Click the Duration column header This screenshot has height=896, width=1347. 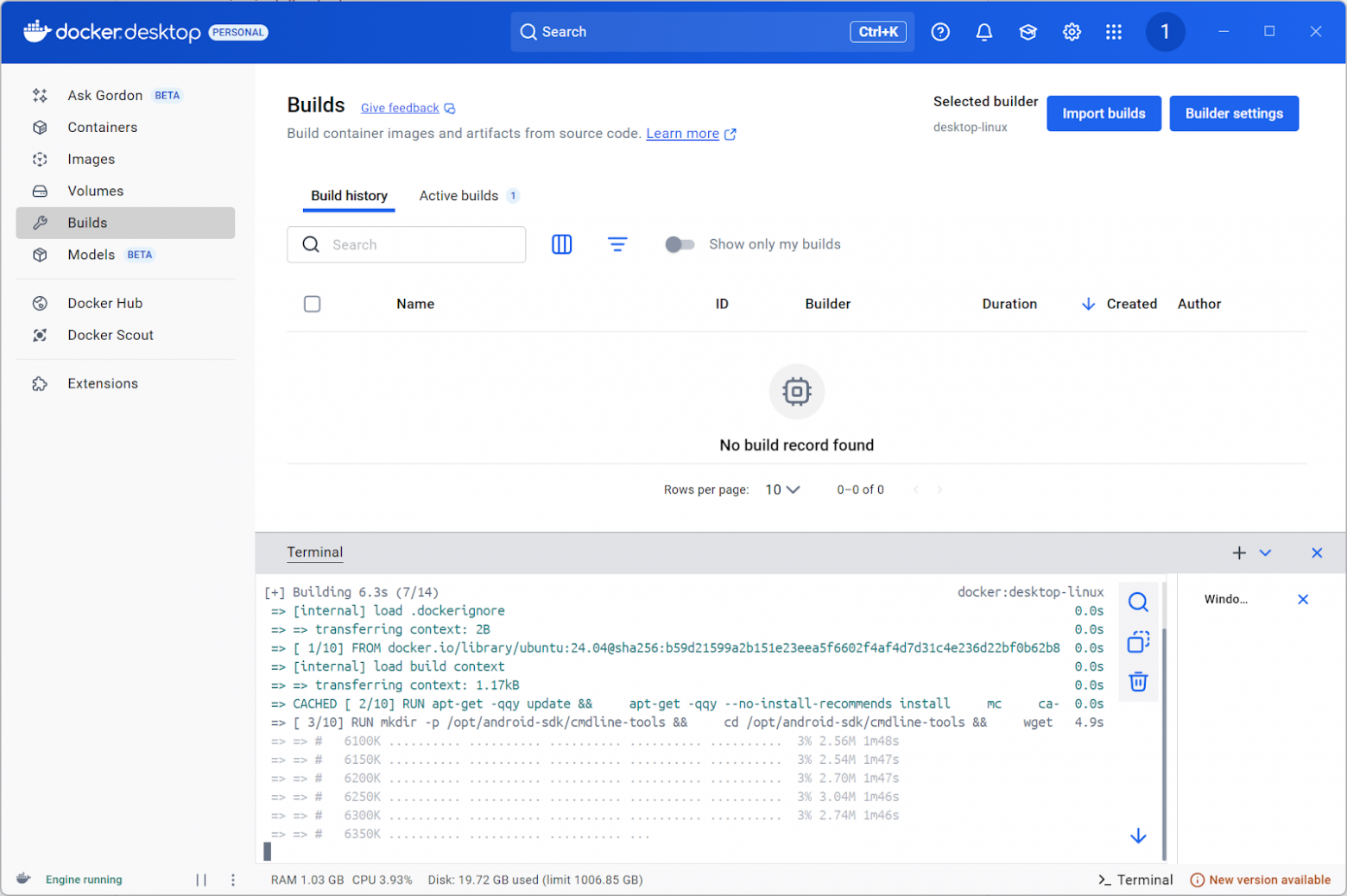(1009, 304)
